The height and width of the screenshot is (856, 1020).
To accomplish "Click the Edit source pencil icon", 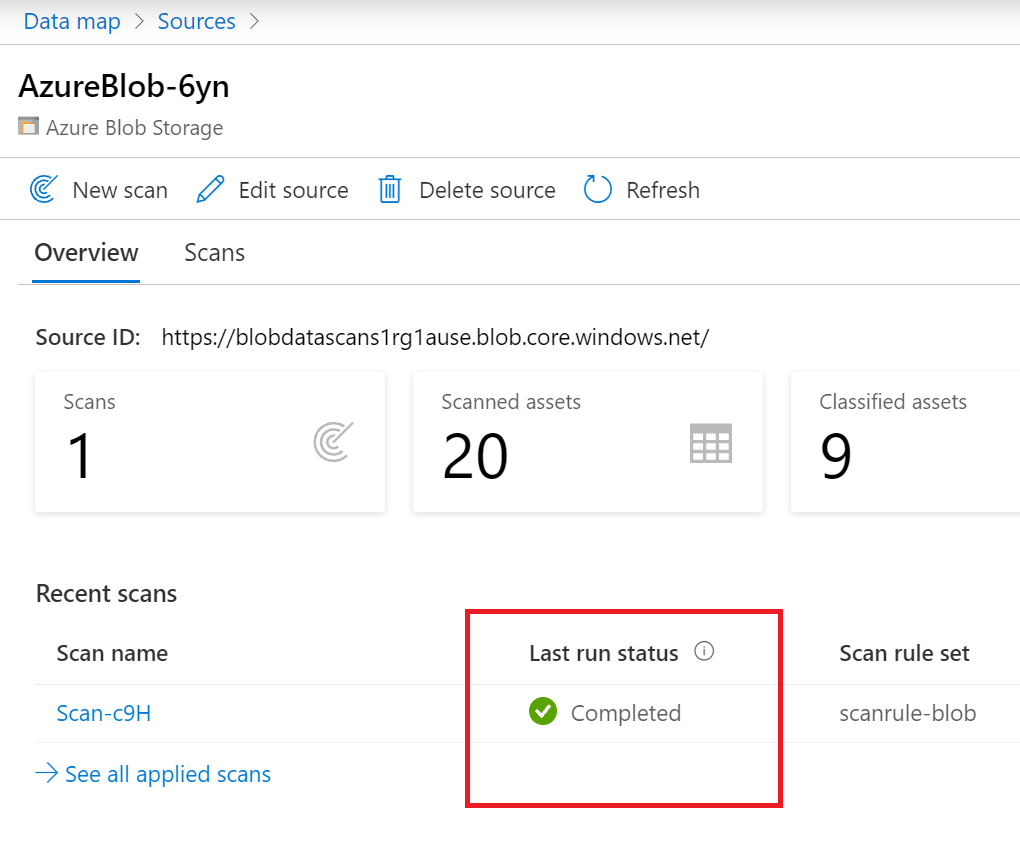I will [x=210, y=189].
